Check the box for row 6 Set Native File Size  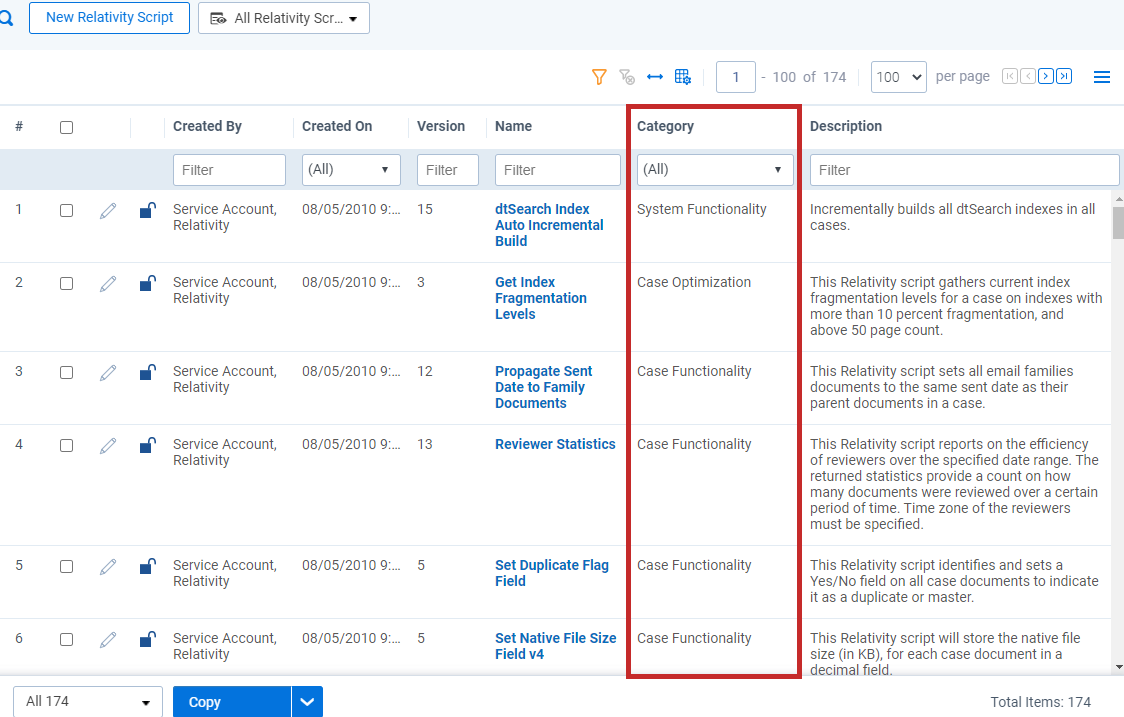[67, 640]
